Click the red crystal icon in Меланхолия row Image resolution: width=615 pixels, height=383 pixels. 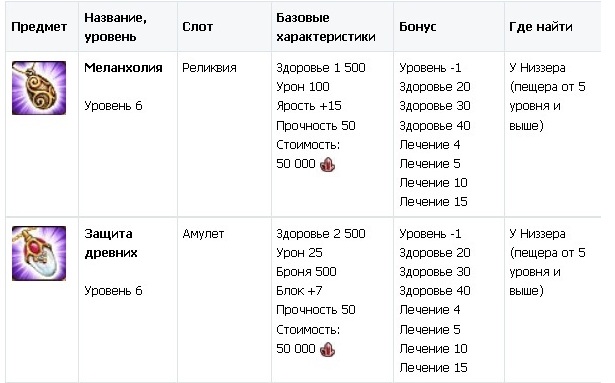(328, 164)
